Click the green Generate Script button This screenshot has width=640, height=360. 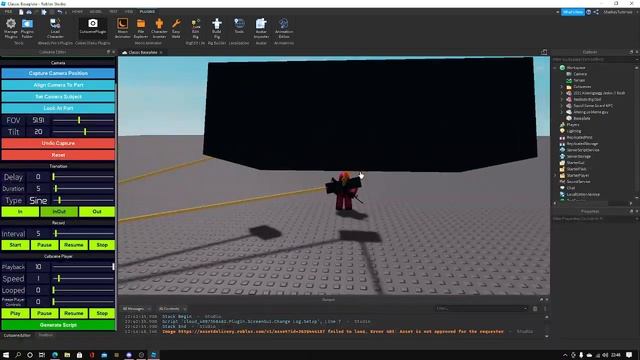58,325
